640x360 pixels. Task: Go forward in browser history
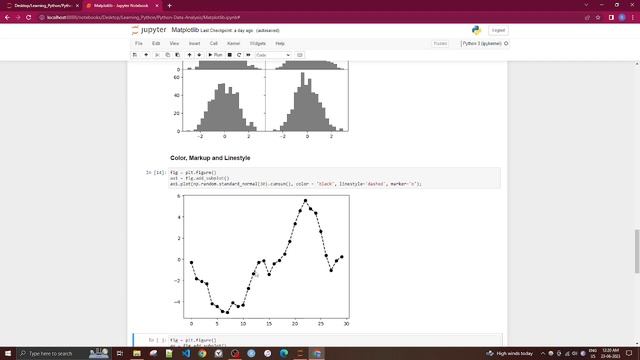pyautogui.click(x=18, y=18)
